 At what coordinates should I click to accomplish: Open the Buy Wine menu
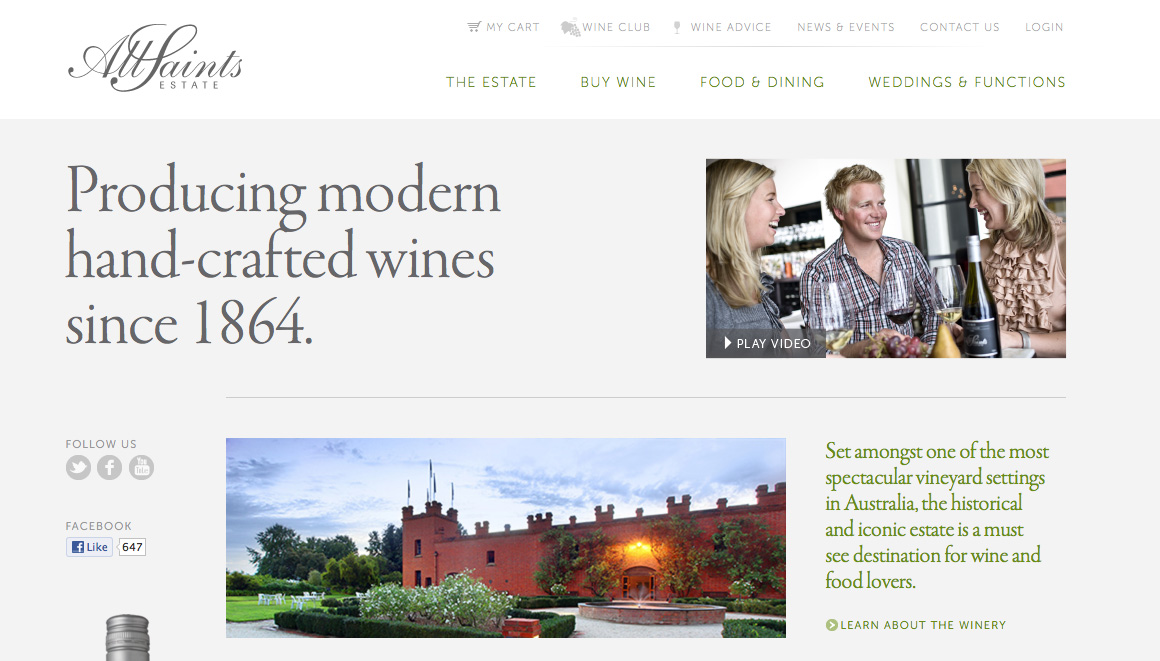618,82
